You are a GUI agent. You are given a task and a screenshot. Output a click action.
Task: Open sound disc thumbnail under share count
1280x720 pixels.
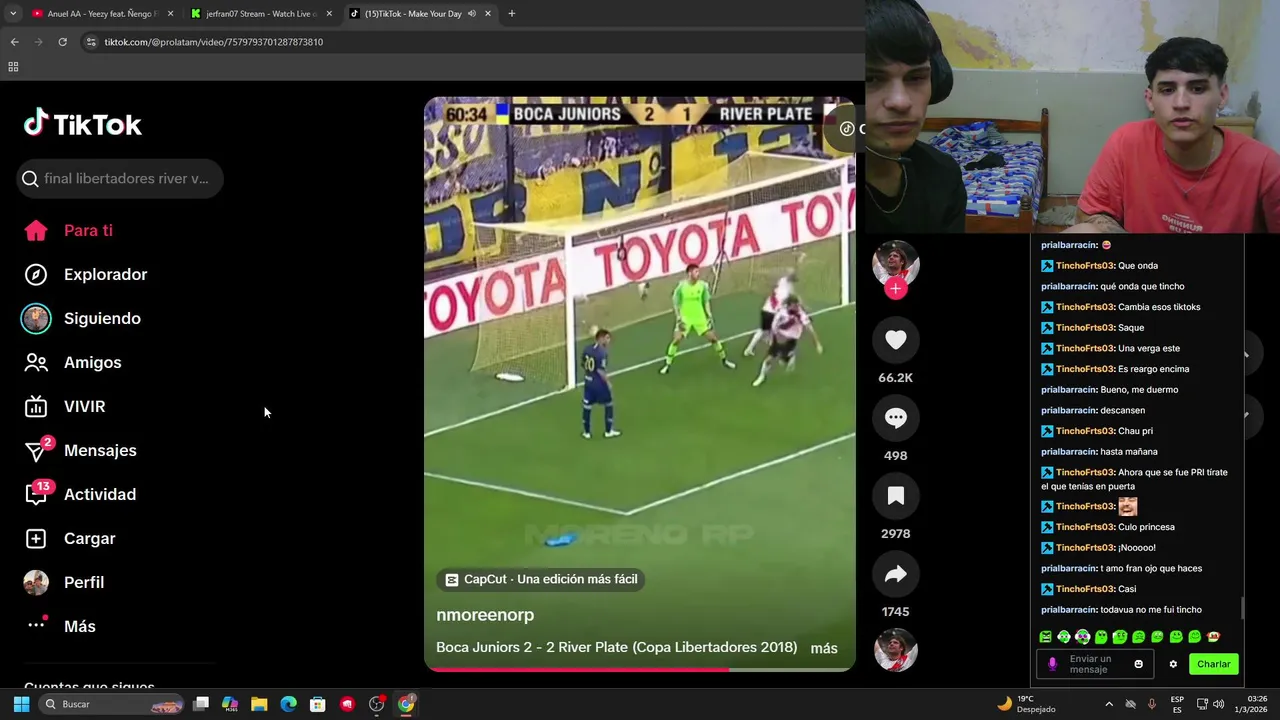point(896,650)
